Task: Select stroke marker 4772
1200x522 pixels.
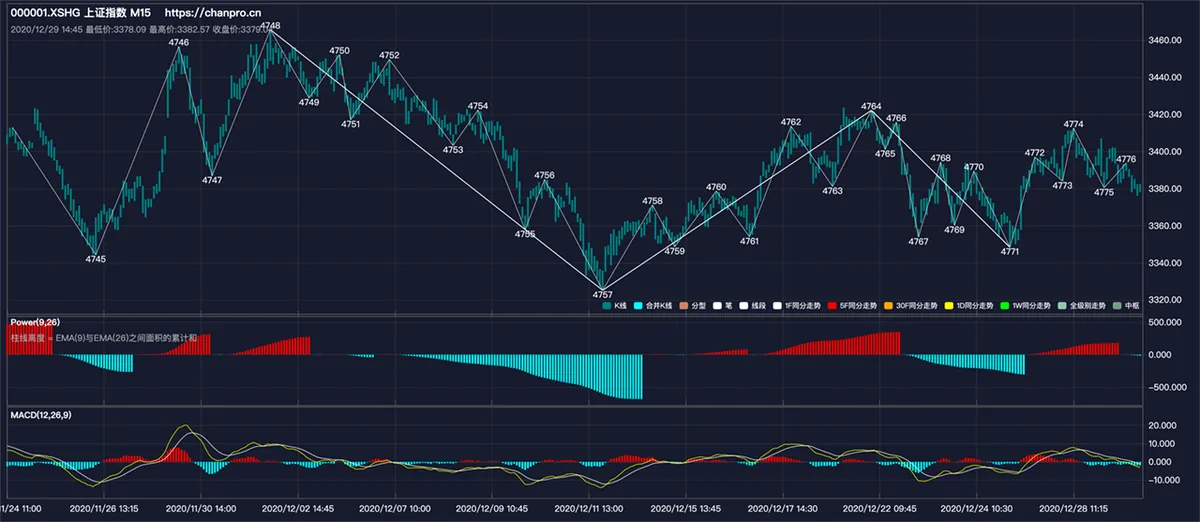Action: tap(1035, 153)
